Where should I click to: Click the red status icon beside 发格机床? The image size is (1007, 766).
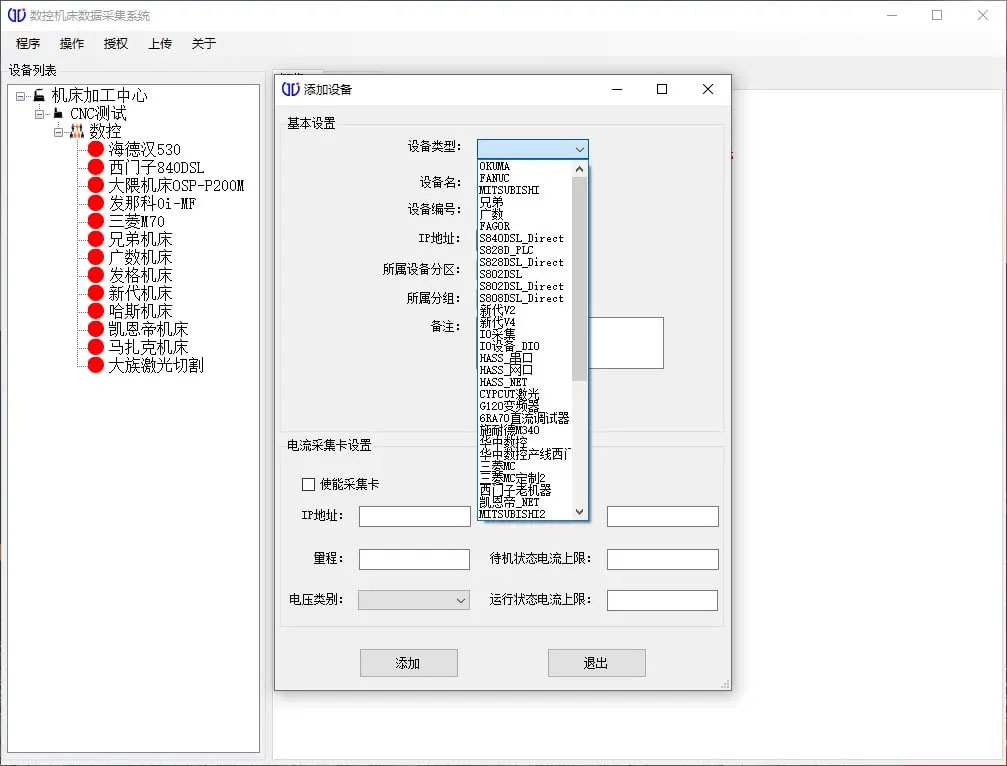96,275
